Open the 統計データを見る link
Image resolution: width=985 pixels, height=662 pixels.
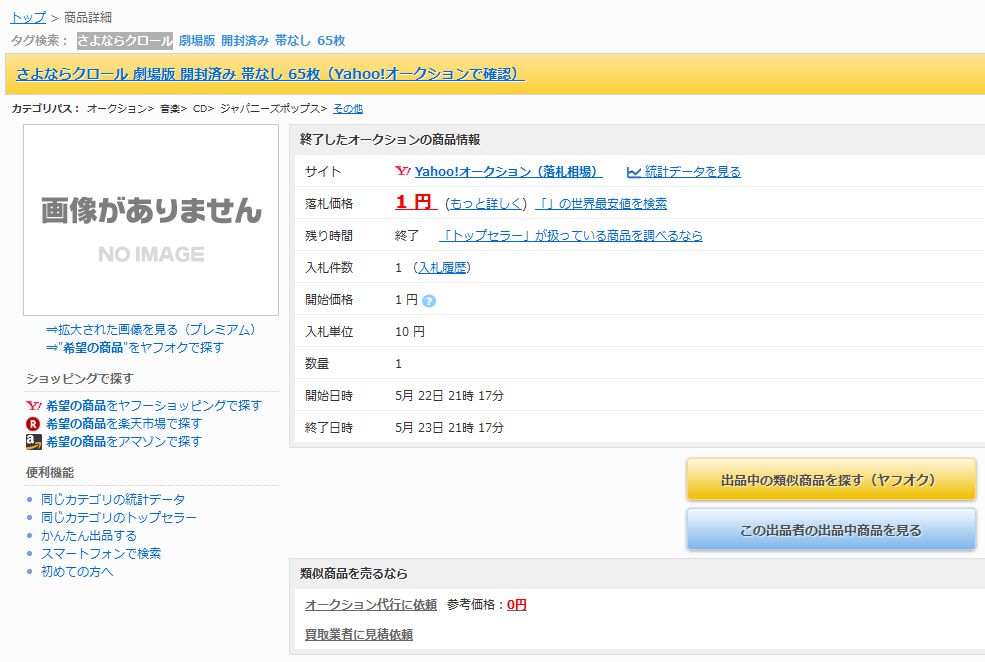[692, 171]
